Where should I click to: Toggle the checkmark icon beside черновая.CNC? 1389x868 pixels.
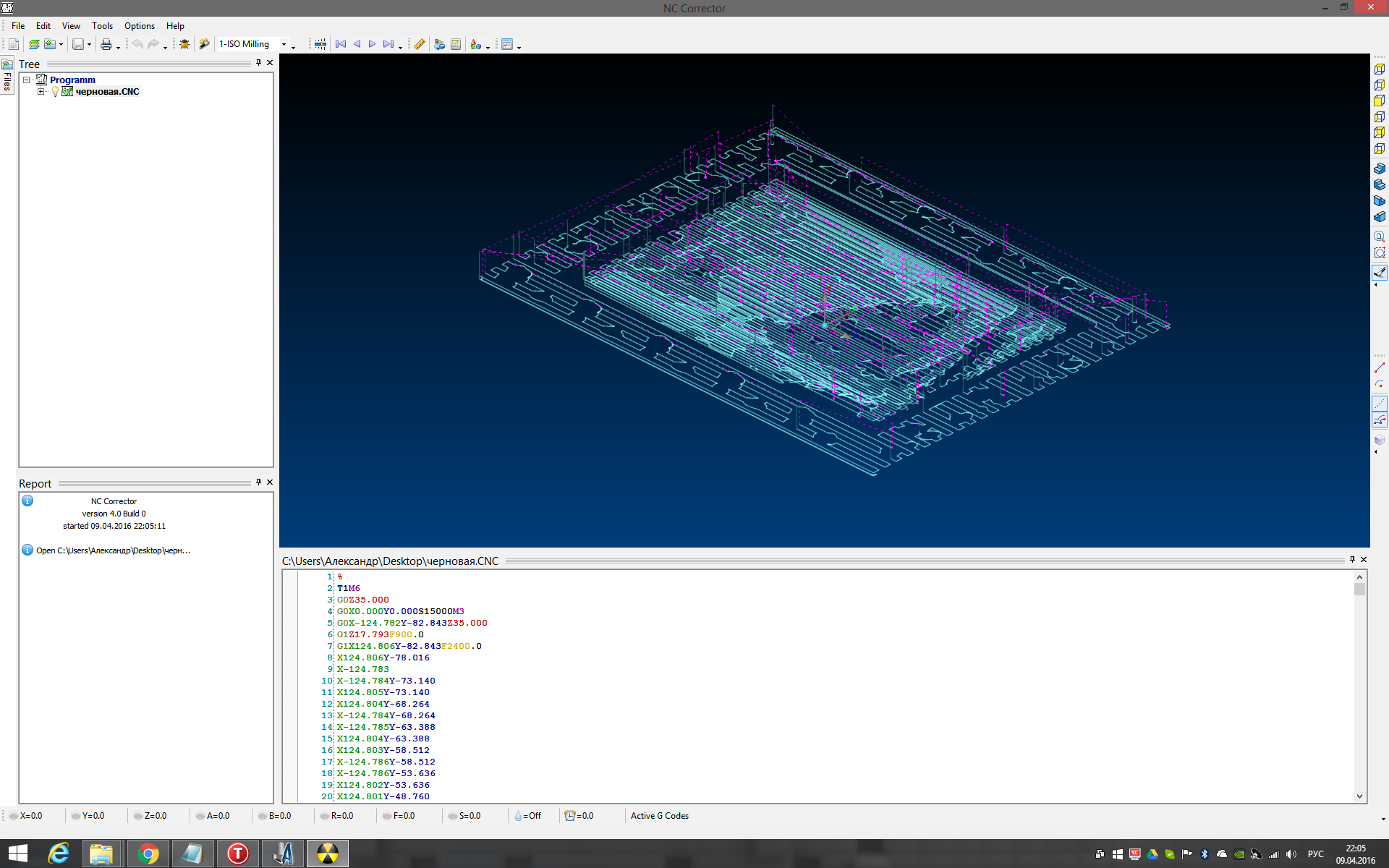click(67, 92)
